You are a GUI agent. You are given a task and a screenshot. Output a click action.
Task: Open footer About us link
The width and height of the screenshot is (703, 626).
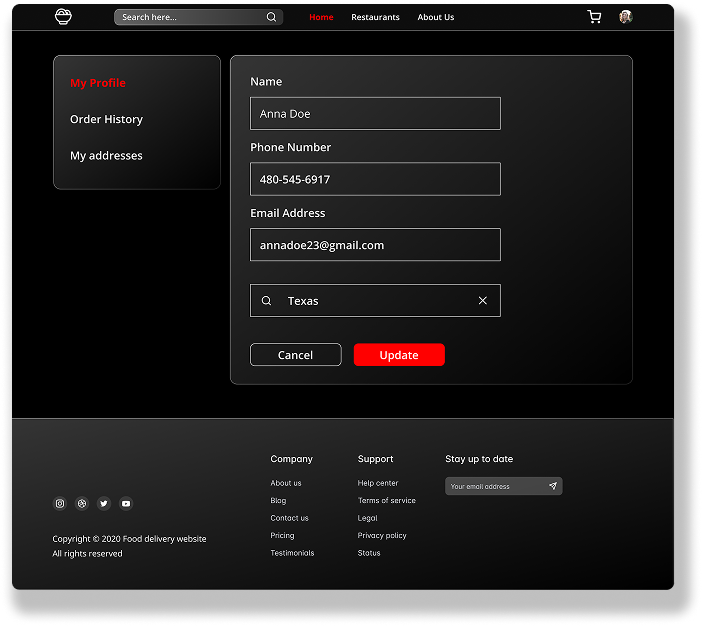coord(286,483)
